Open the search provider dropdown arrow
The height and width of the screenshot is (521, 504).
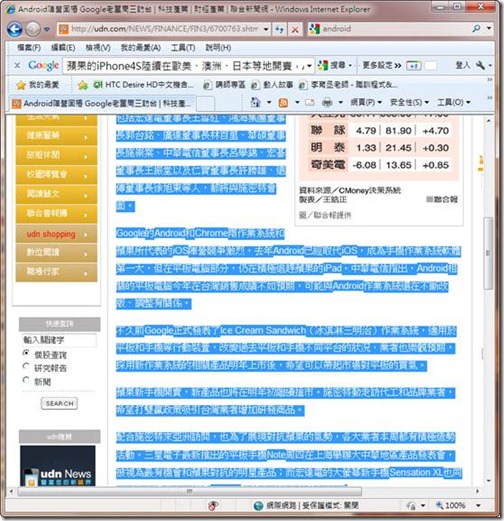click(x=489, y=28)
